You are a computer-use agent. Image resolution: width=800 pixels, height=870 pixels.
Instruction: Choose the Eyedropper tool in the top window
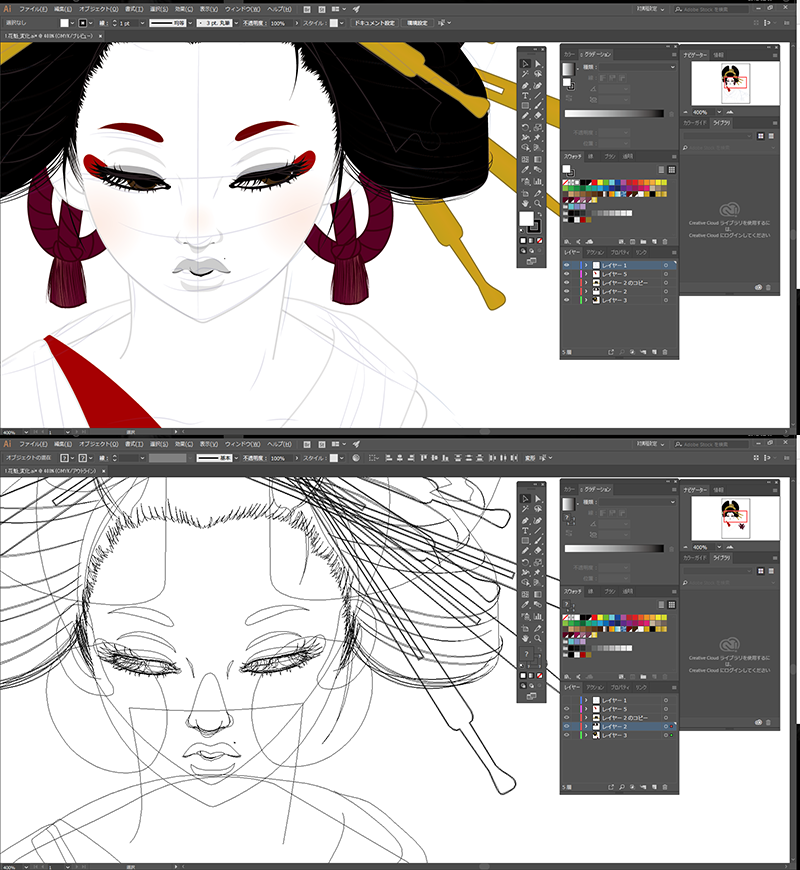(525, 170)
